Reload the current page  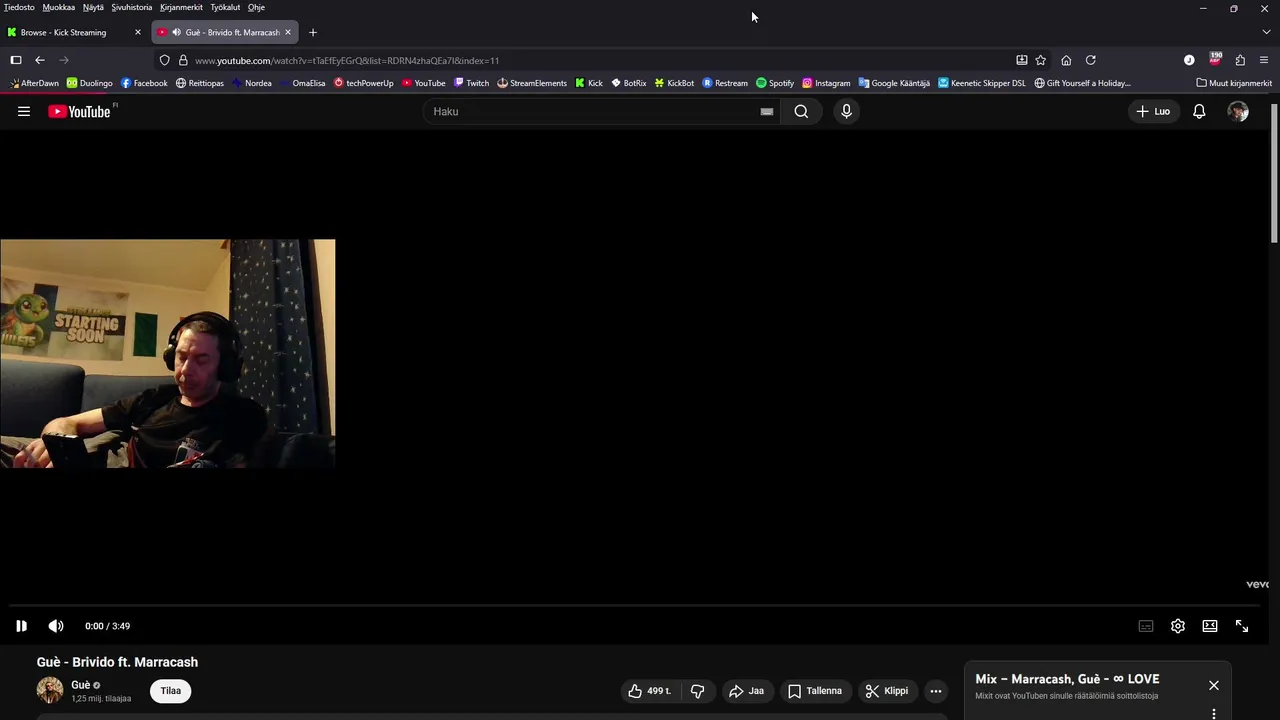[x=1091, y=60]
